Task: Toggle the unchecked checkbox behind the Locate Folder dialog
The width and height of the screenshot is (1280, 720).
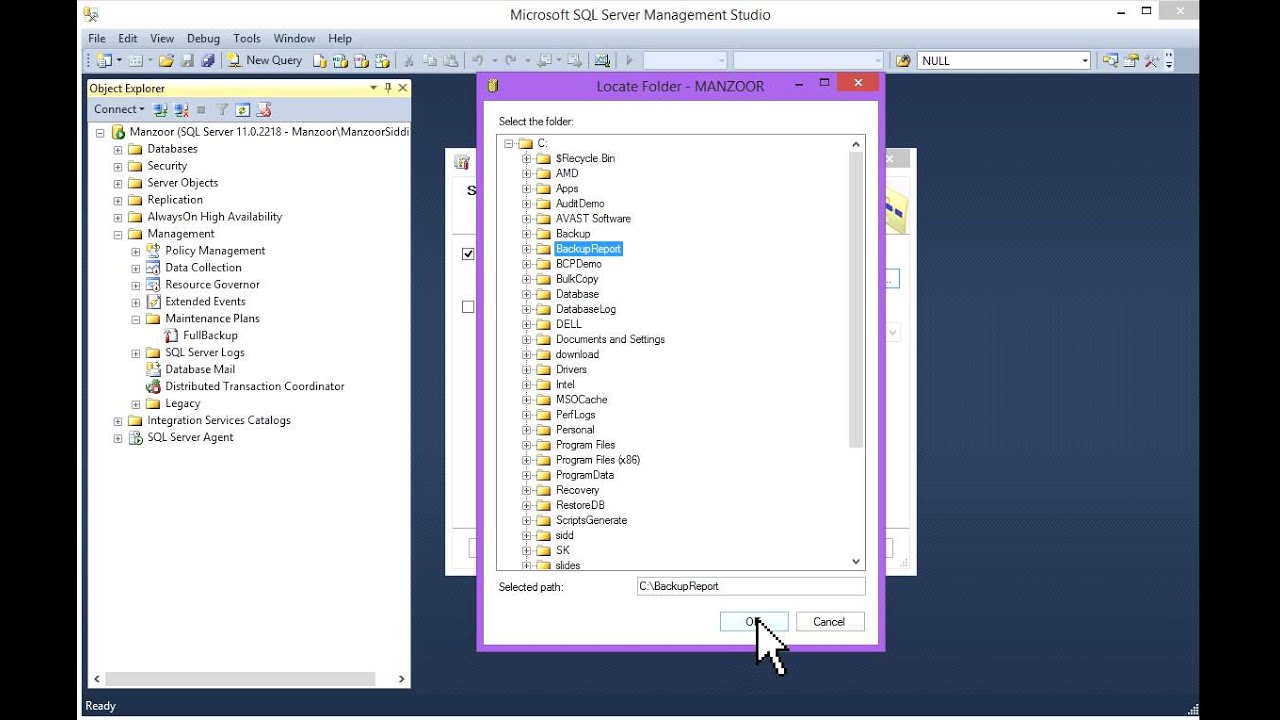Action: coord(468,307)
